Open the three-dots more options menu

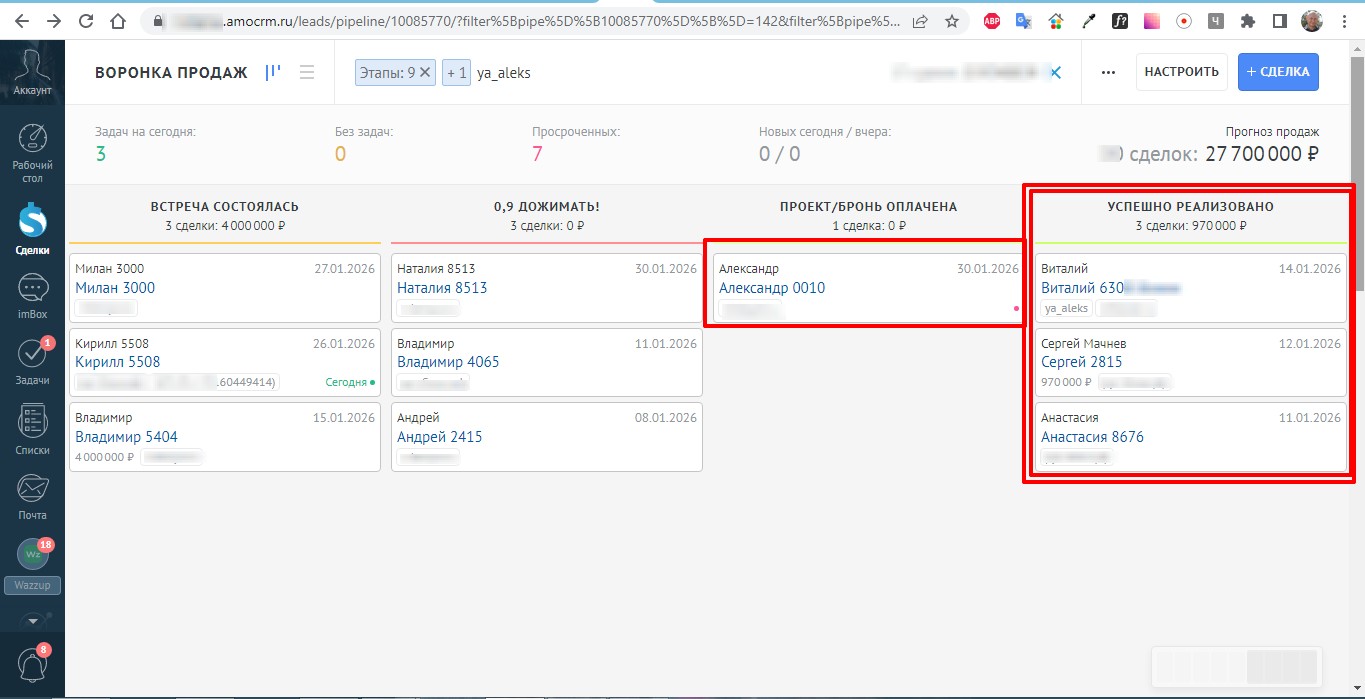[1108, 72]
